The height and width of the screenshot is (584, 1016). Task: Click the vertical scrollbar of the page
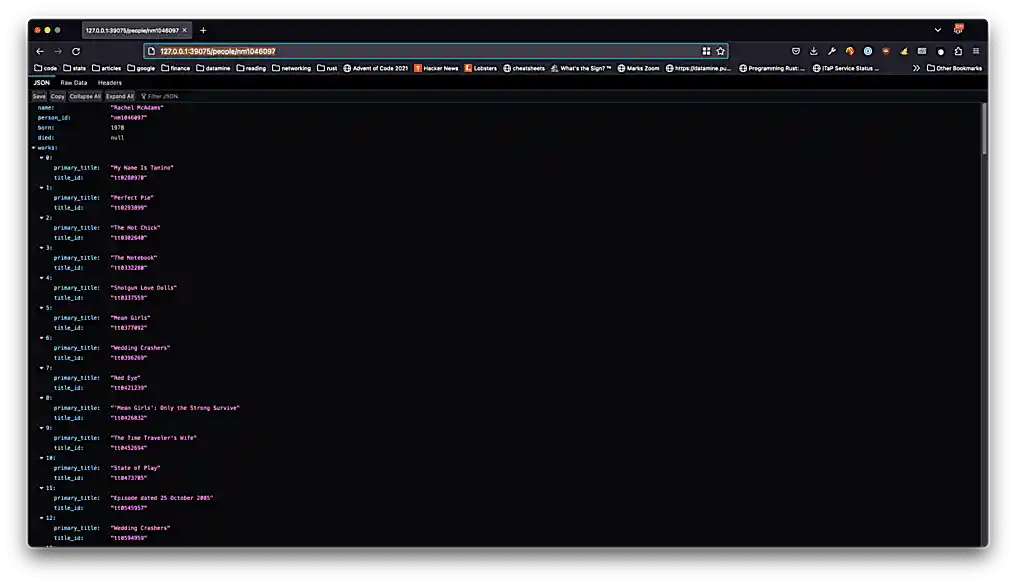click(x=984, y=130)
